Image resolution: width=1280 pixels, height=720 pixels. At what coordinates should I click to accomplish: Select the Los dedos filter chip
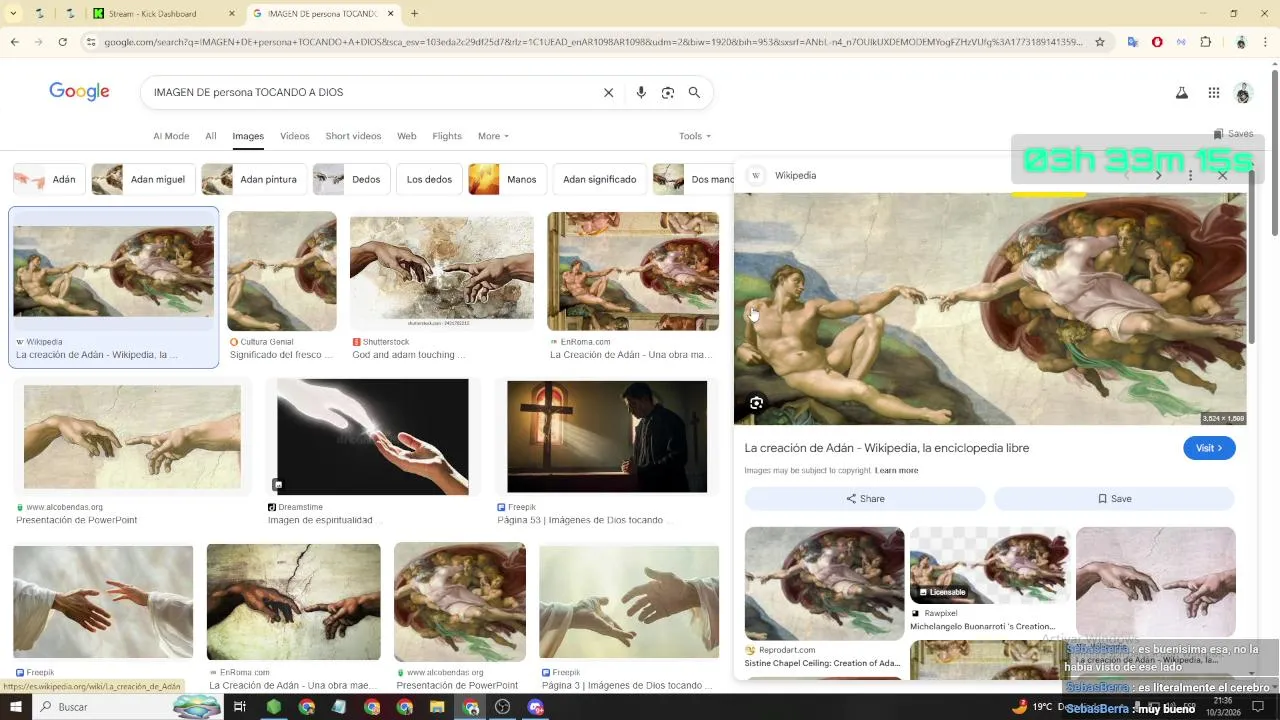tap(429, 180)
